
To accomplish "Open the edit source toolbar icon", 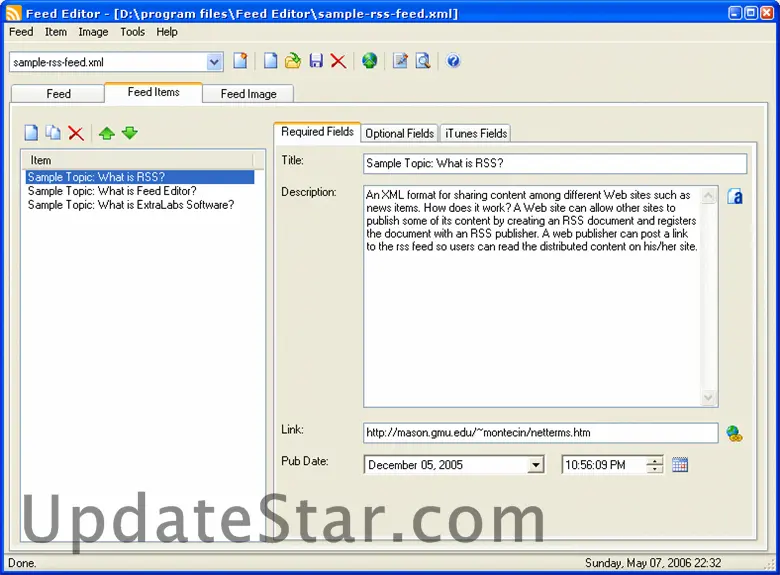I will [x=400, y=61].
